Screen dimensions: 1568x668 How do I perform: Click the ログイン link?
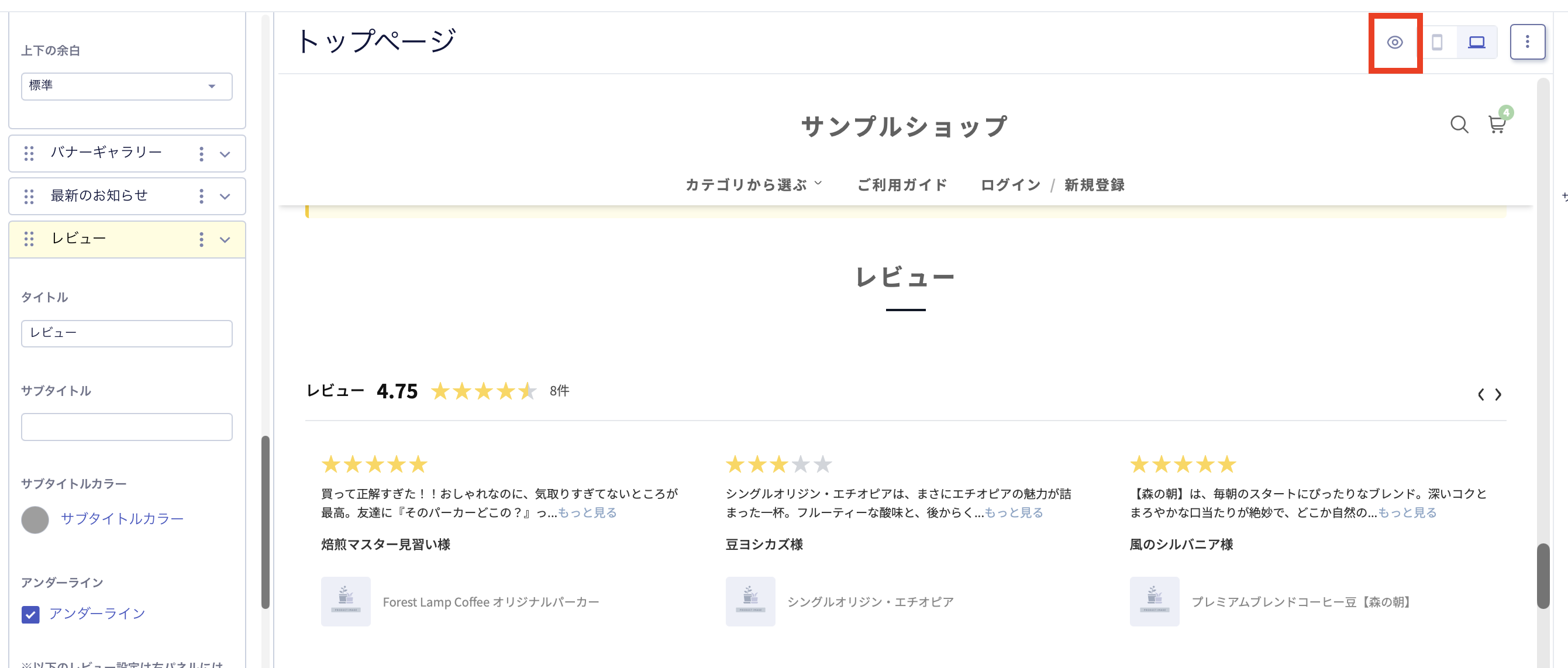pos(1011,184)
